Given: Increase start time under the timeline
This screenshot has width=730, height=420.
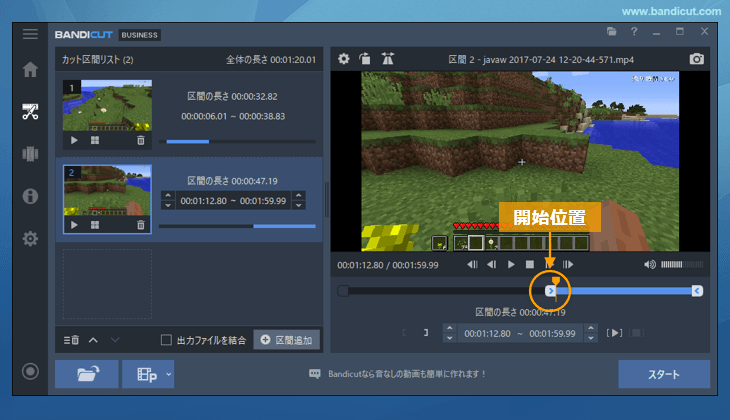Looking at the screenshot, I should tap(449, 328).
